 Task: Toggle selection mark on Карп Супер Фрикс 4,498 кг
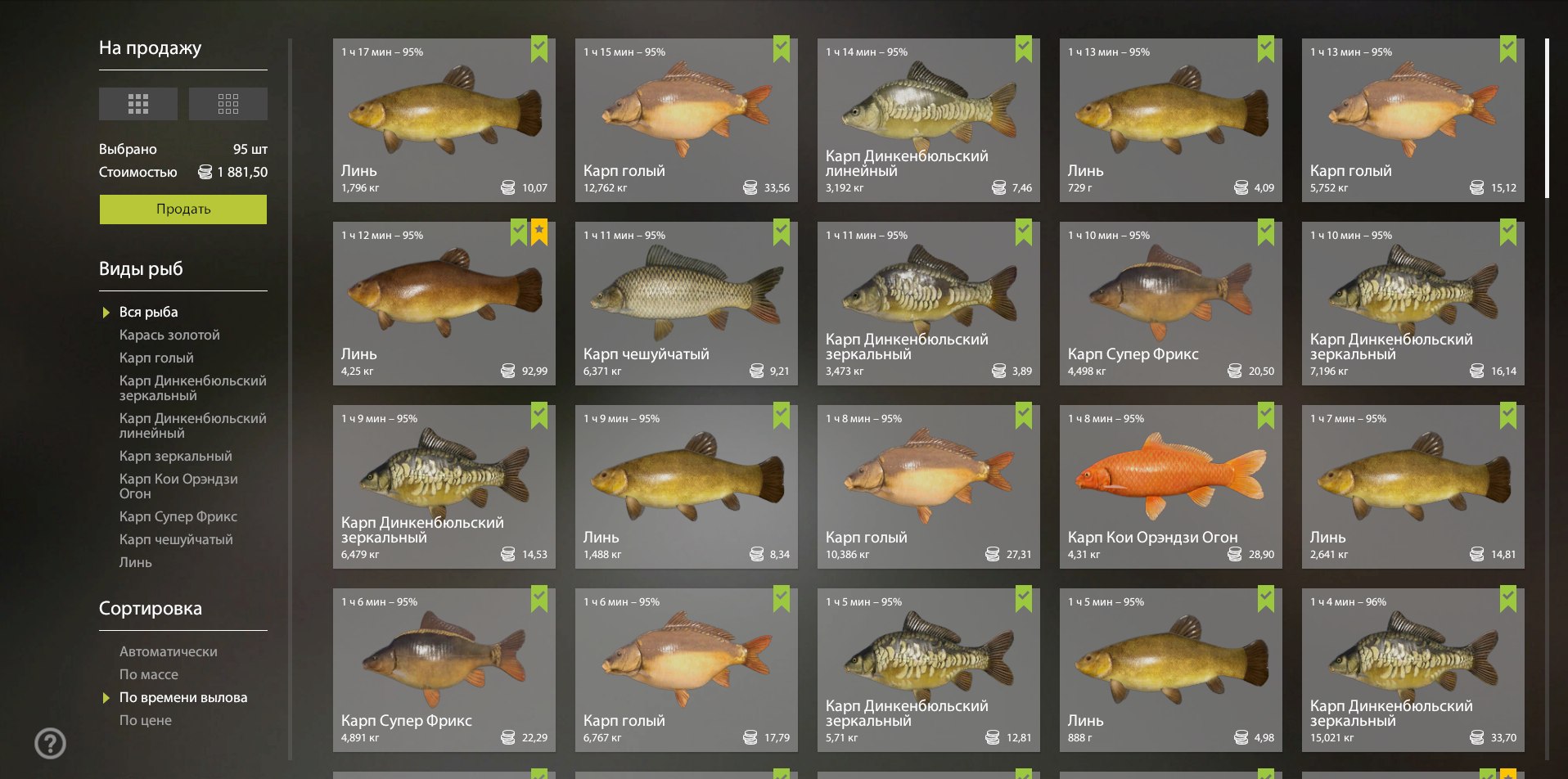coord(1266,232)
